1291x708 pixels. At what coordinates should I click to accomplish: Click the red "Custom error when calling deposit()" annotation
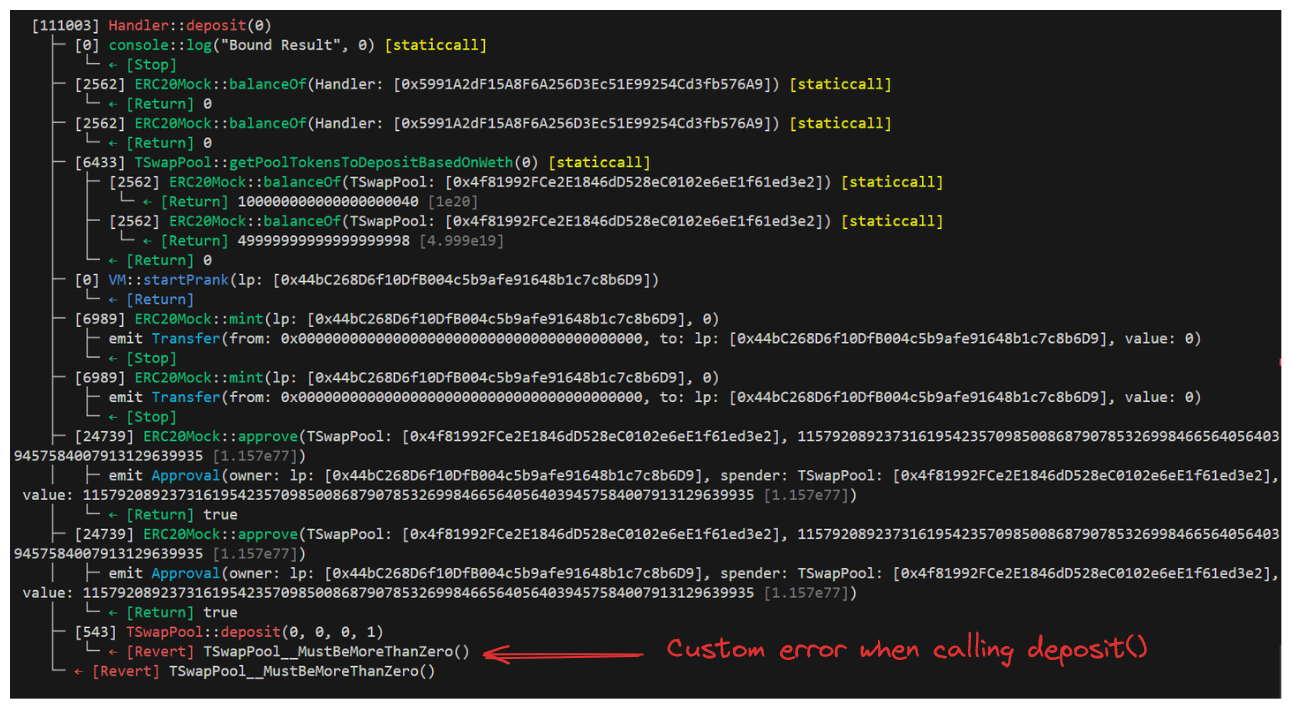pos(907,649)
